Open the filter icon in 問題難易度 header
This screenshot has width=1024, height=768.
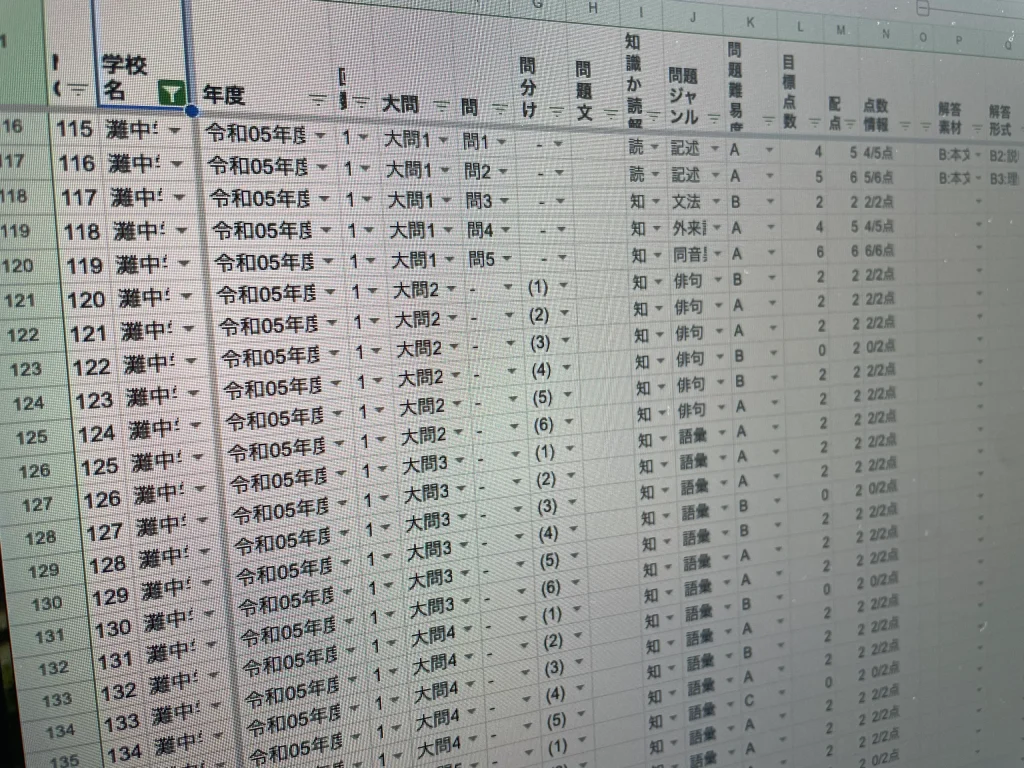pos(769,120)
